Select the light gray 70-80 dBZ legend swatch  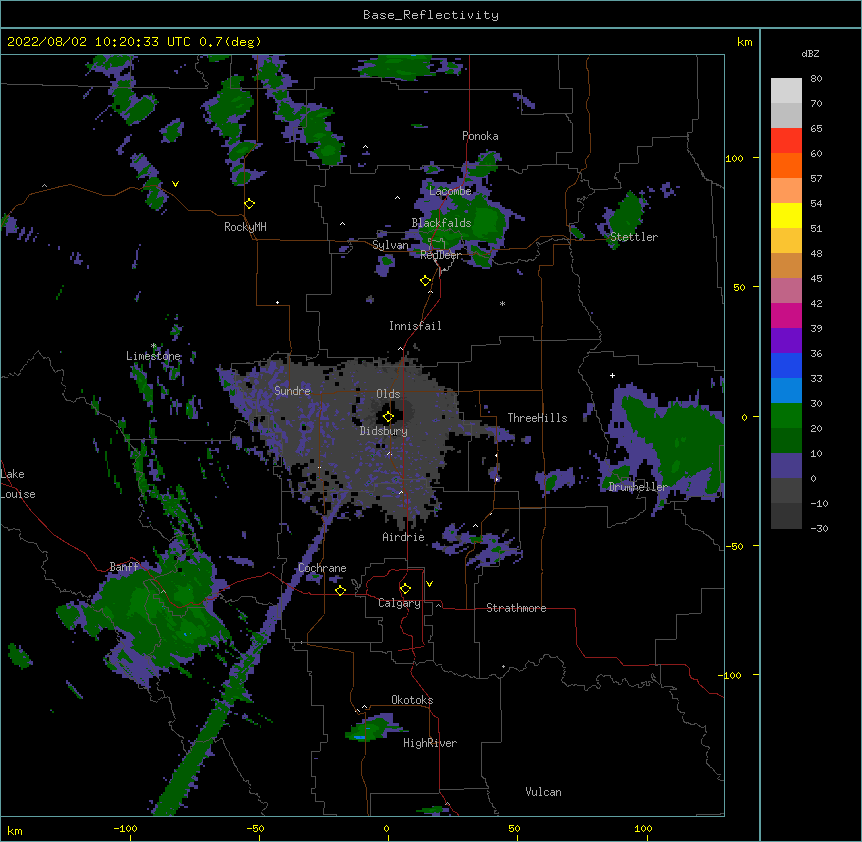pos(786,91)
